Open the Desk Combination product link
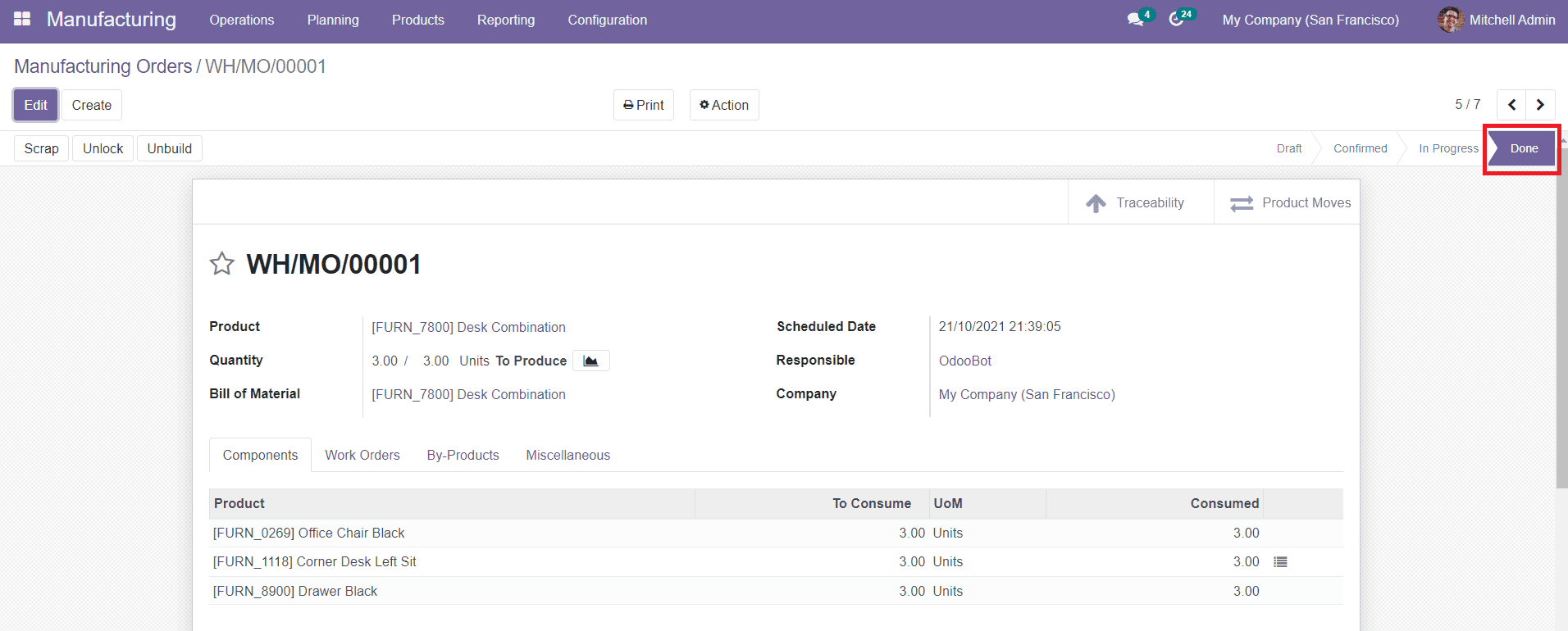 (x=468, y=327)
